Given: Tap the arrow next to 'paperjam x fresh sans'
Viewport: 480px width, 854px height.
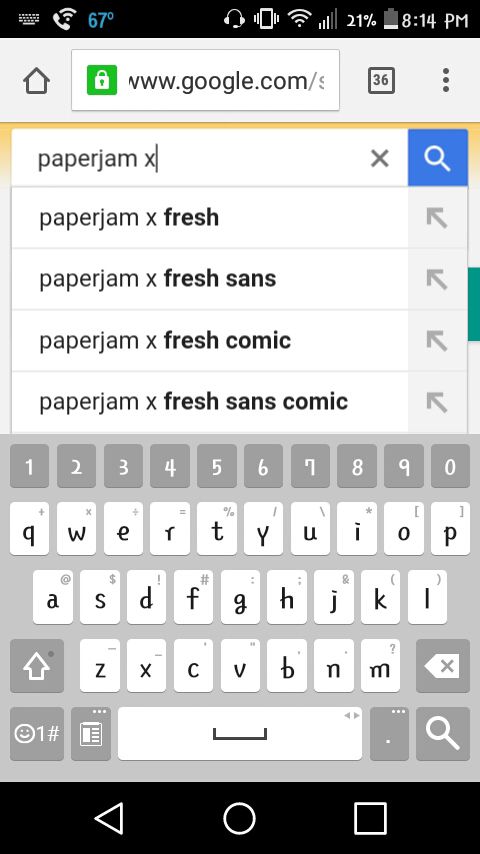Looking at the screenshot, I should point(437,279).
